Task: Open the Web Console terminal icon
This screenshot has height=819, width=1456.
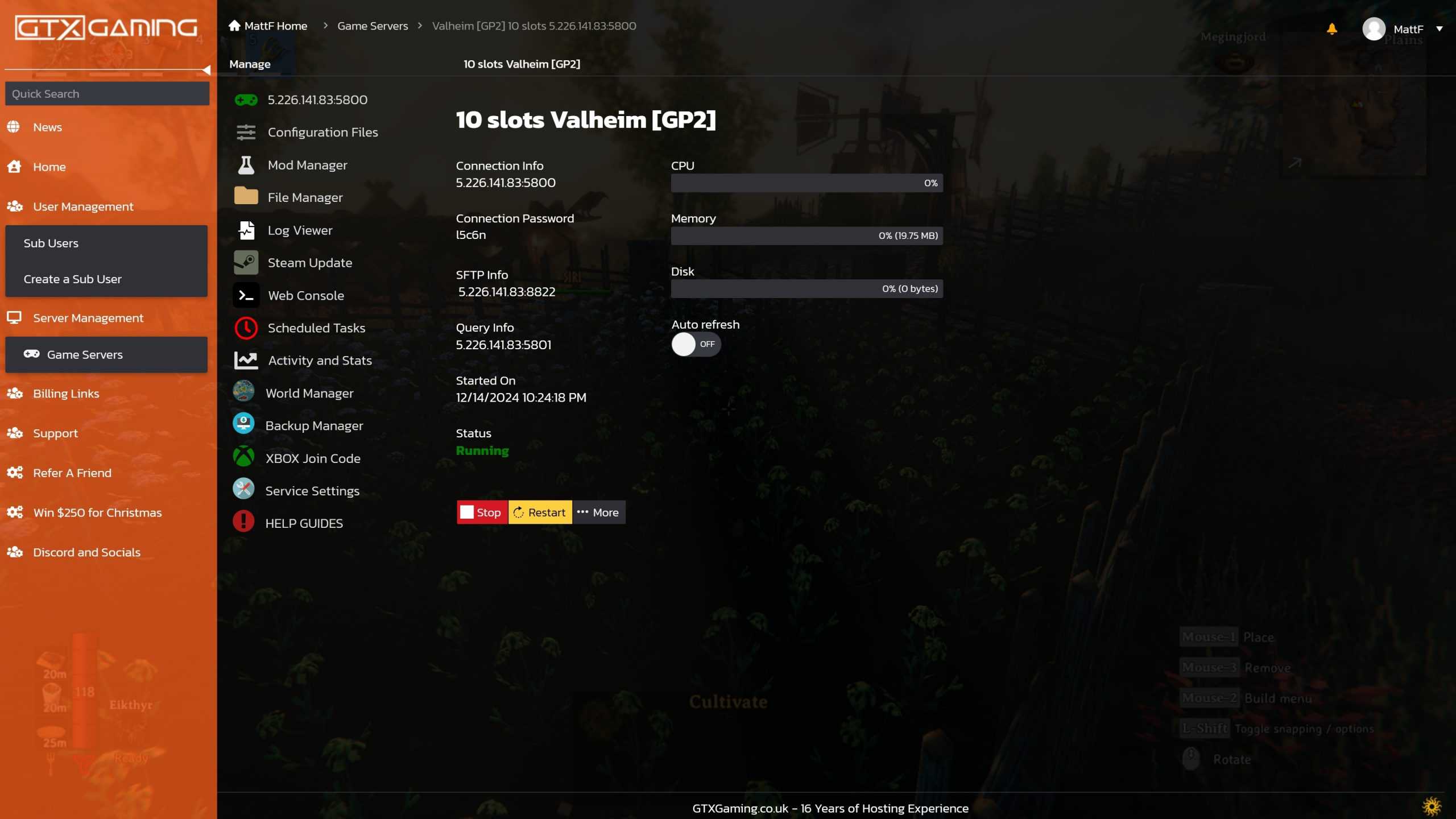Action: [x=246, y=295]
